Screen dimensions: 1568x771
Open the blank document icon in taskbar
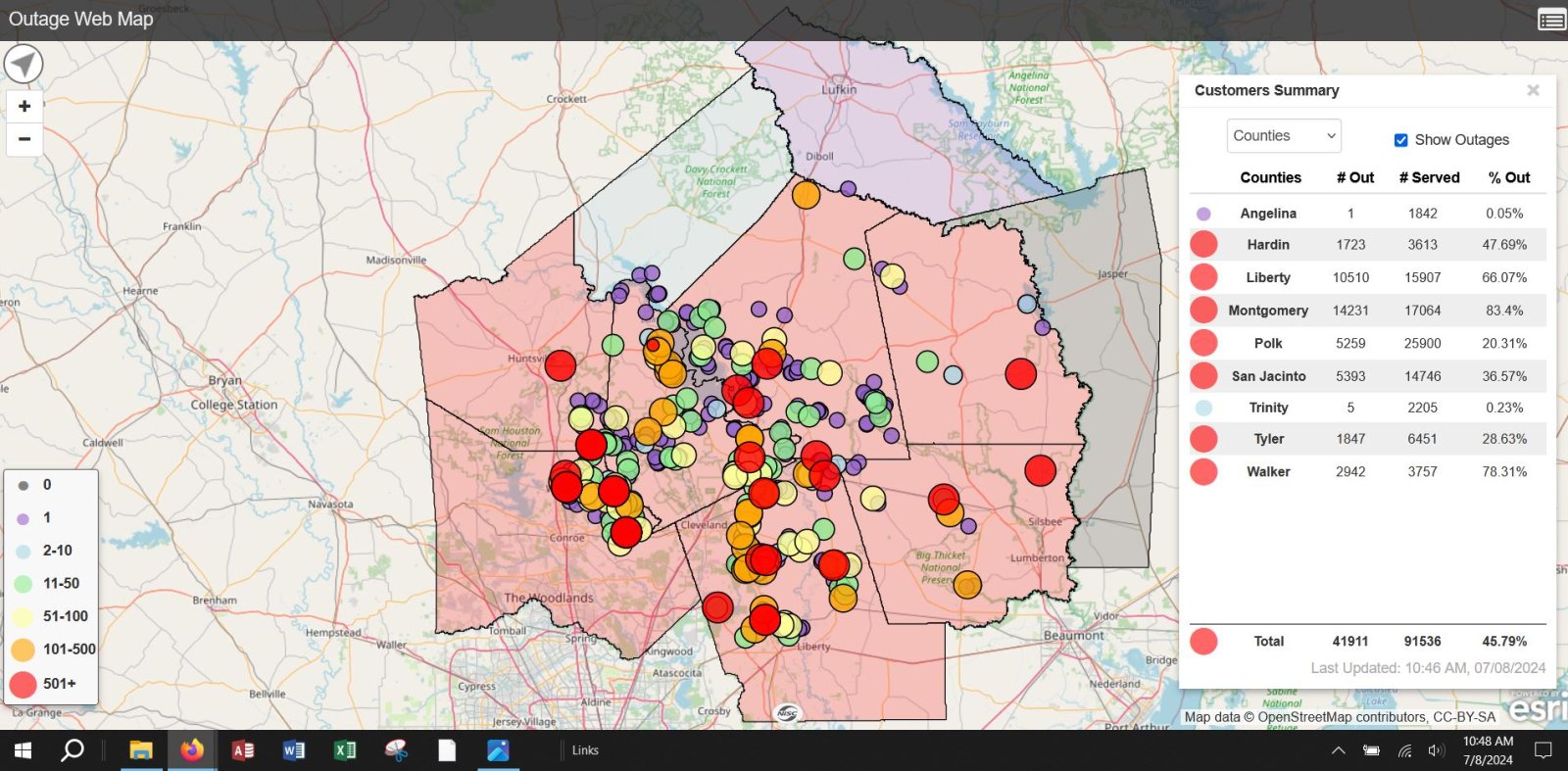[x=447, y=750]
